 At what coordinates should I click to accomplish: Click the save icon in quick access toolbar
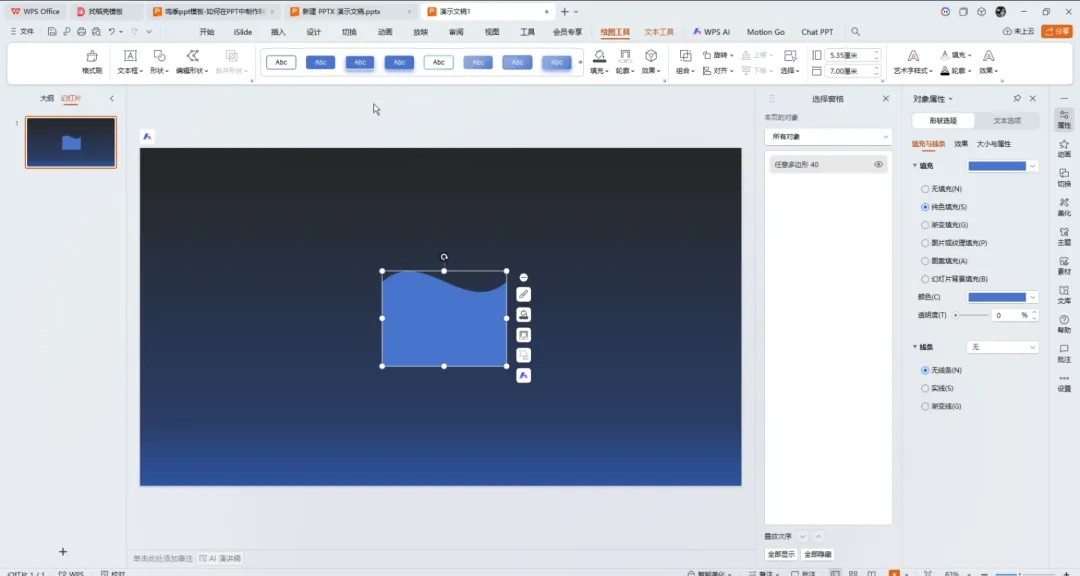pyautogui.click(x=52, y=32)
